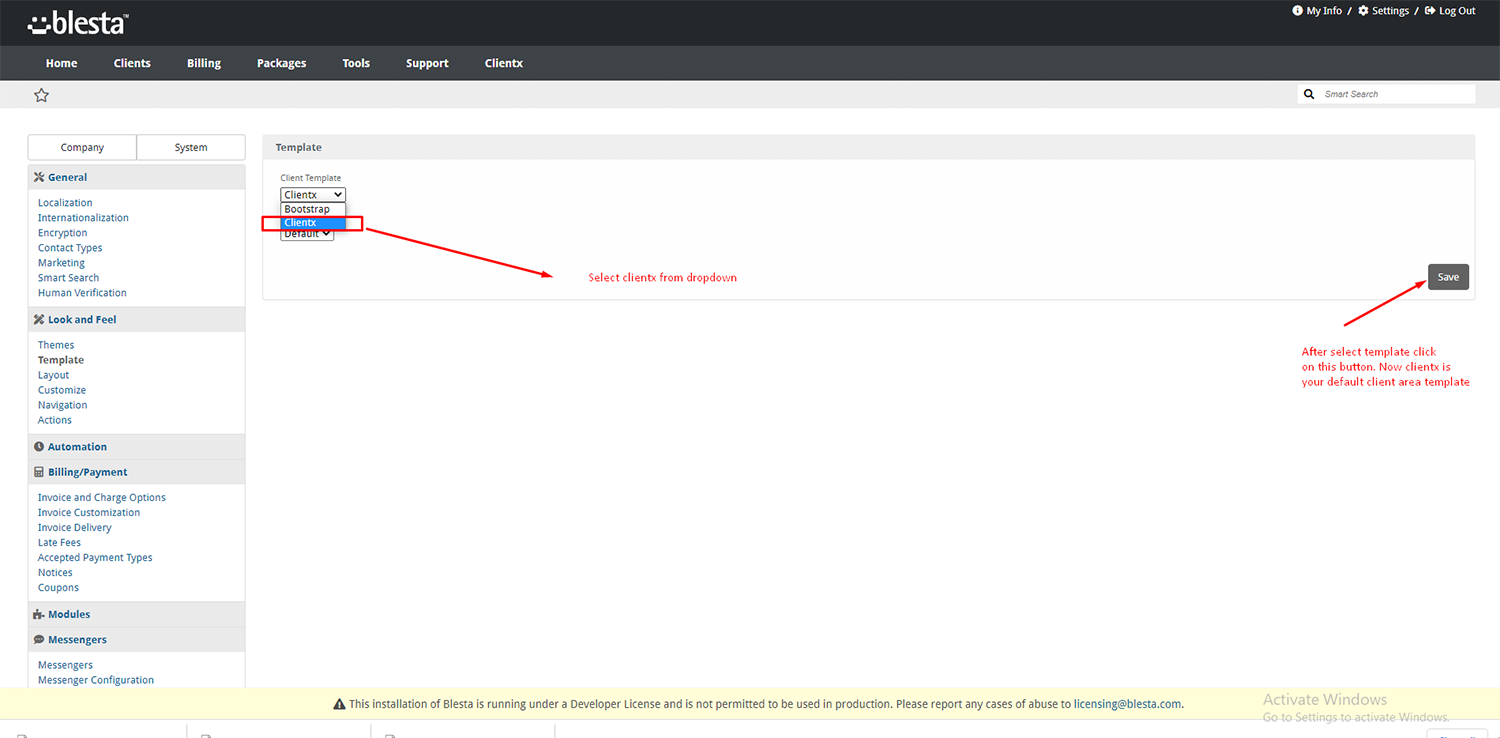Open the Packages menu
This screenshot has height=738, width=1500.
pyautogui.click(x=282, y=63)
